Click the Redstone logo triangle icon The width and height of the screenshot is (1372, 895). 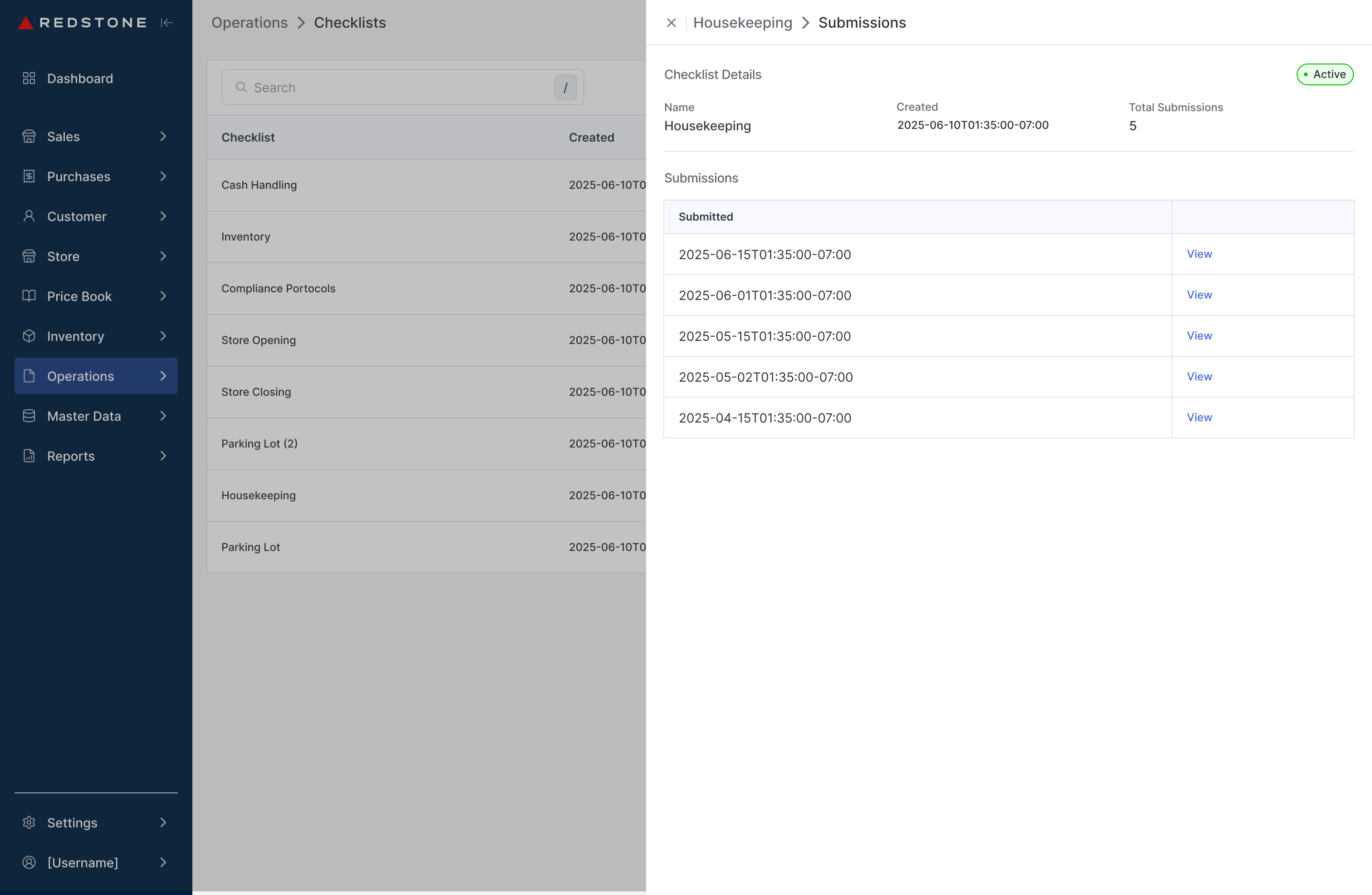click(x=26, y=23)
